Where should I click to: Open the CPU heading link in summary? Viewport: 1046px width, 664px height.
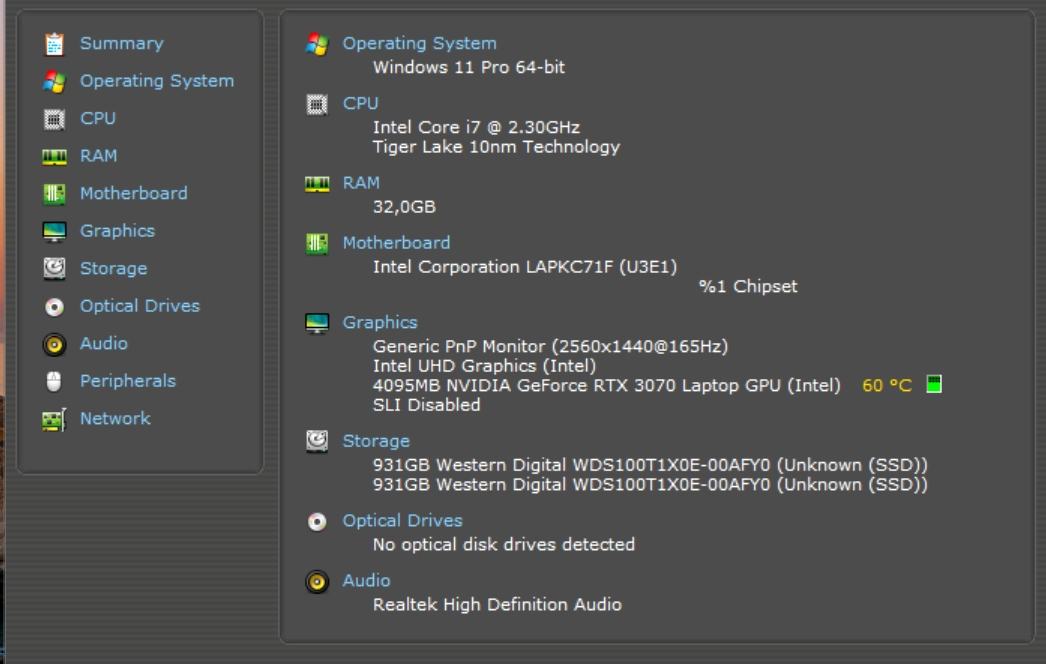(360, 103)
